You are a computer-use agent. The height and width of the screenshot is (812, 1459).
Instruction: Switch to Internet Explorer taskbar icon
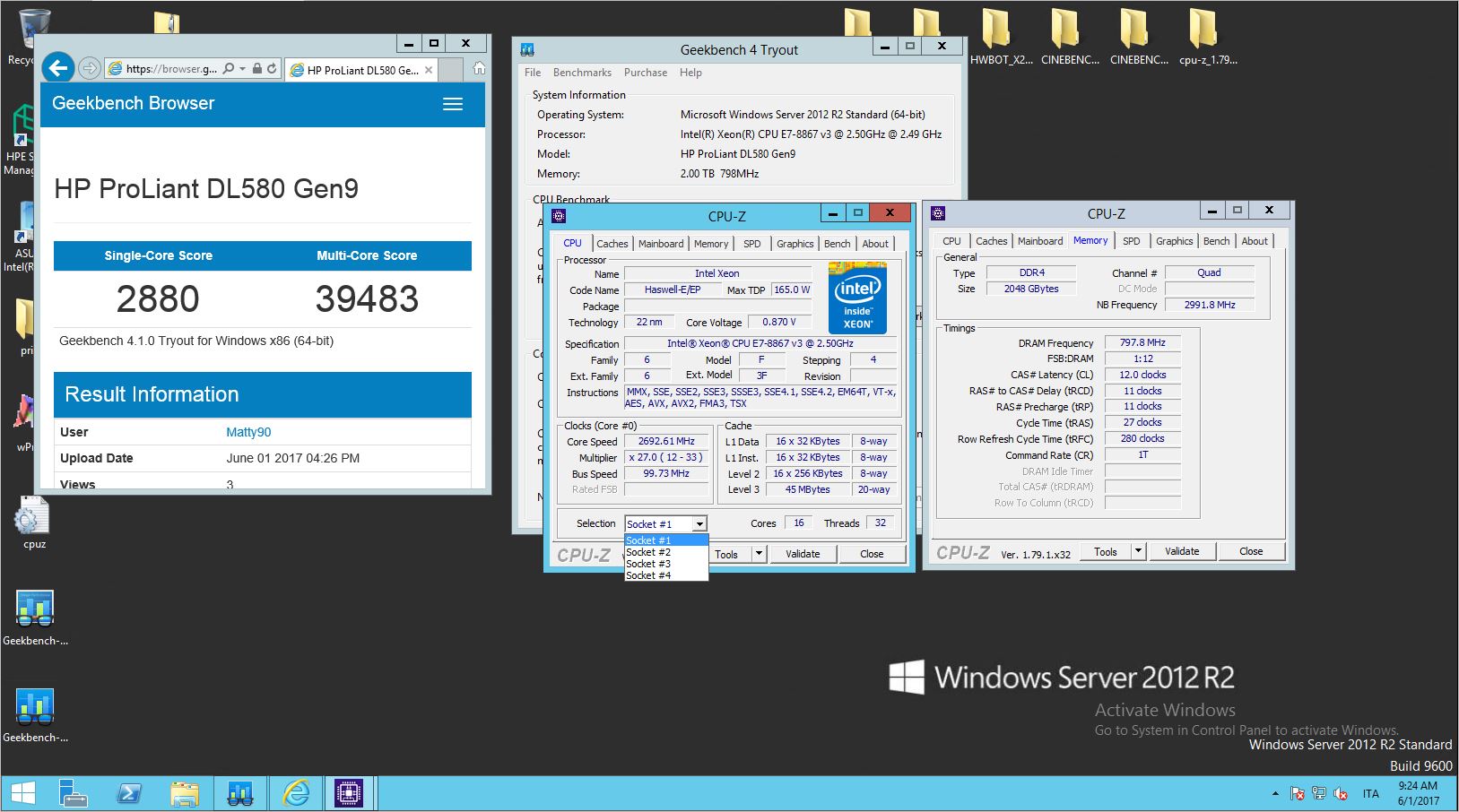coord(296,793)
